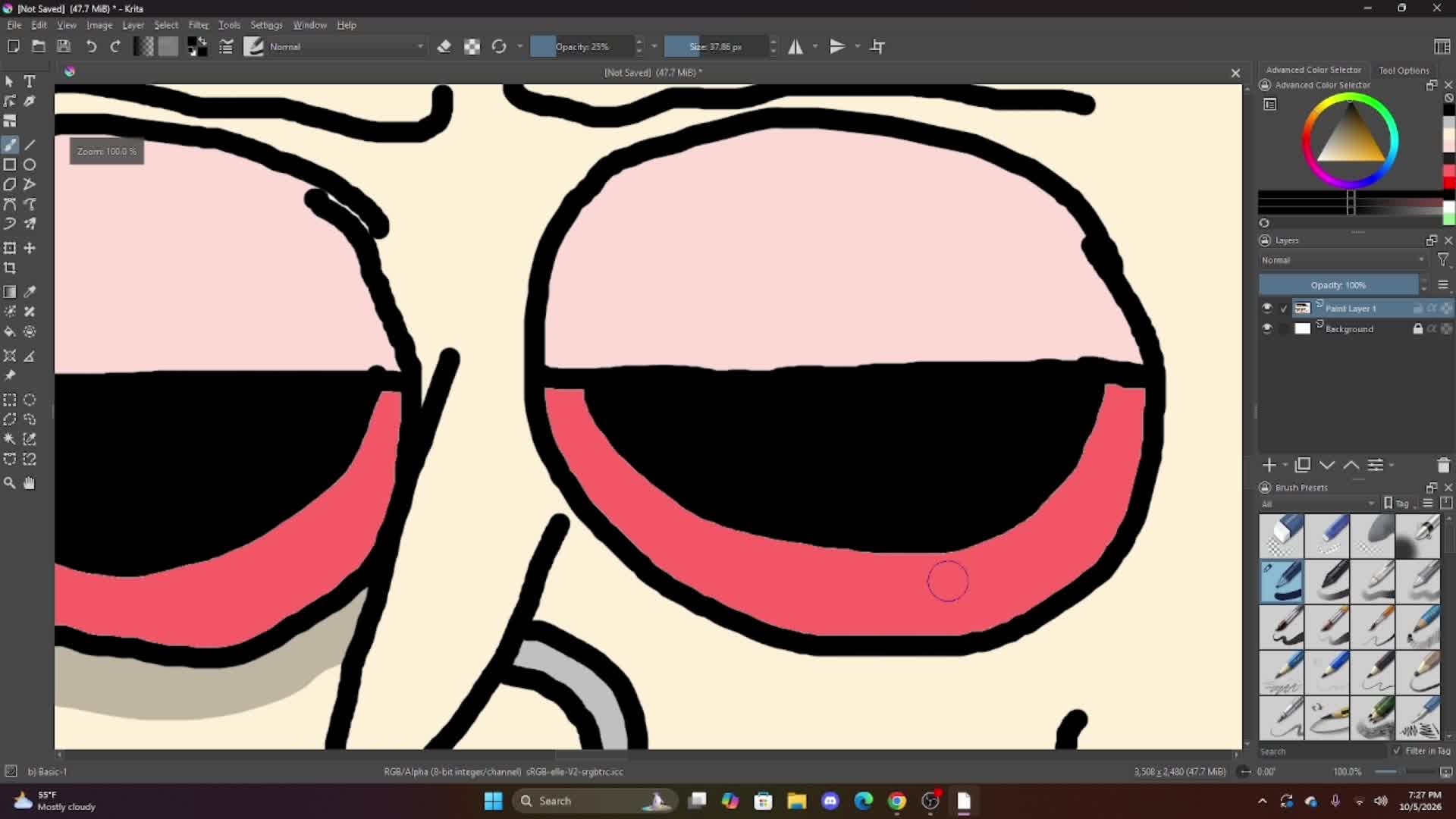Open the brush blending mode Normal dropdown
The image size is (1456, 819).
(347, 46)
